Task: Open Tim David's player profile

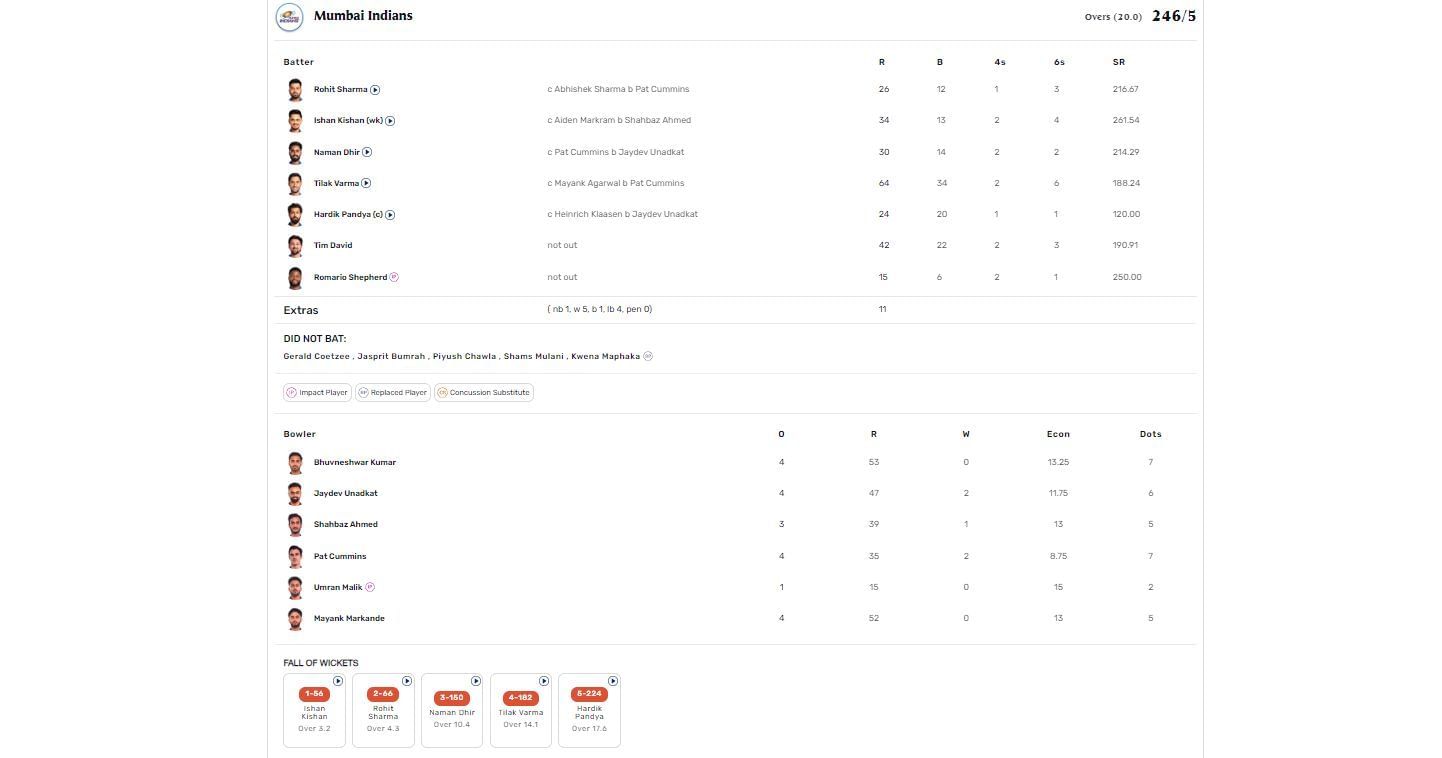Action: [x=333, y=245]
